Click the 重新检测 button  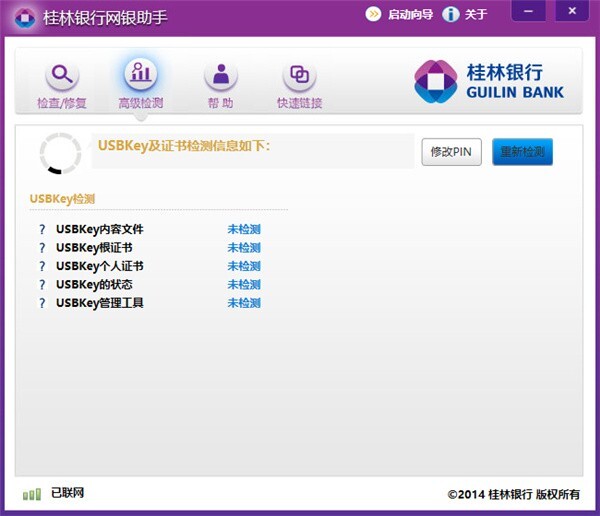click(522, 152)
